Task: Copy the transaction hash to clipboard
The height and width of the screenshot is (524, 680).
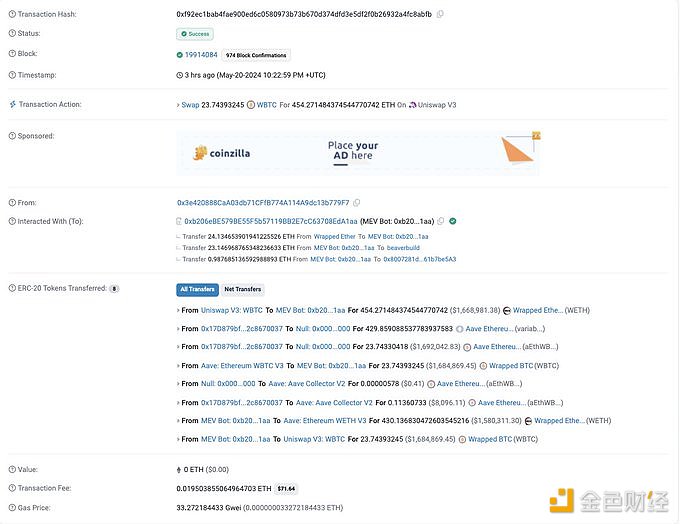Action: 440,14
